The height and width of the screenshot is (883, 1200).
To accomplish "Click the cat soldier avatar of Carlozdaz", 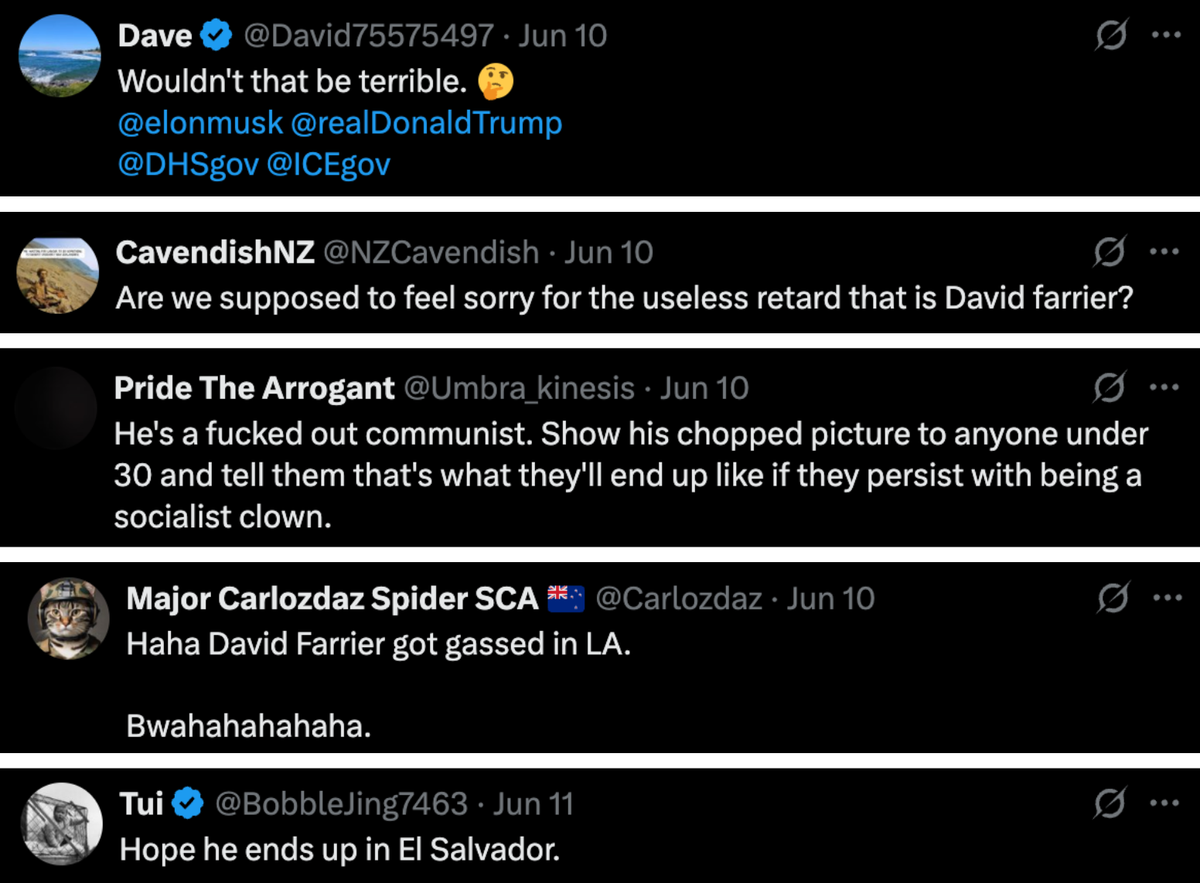I will pos(67,618).
